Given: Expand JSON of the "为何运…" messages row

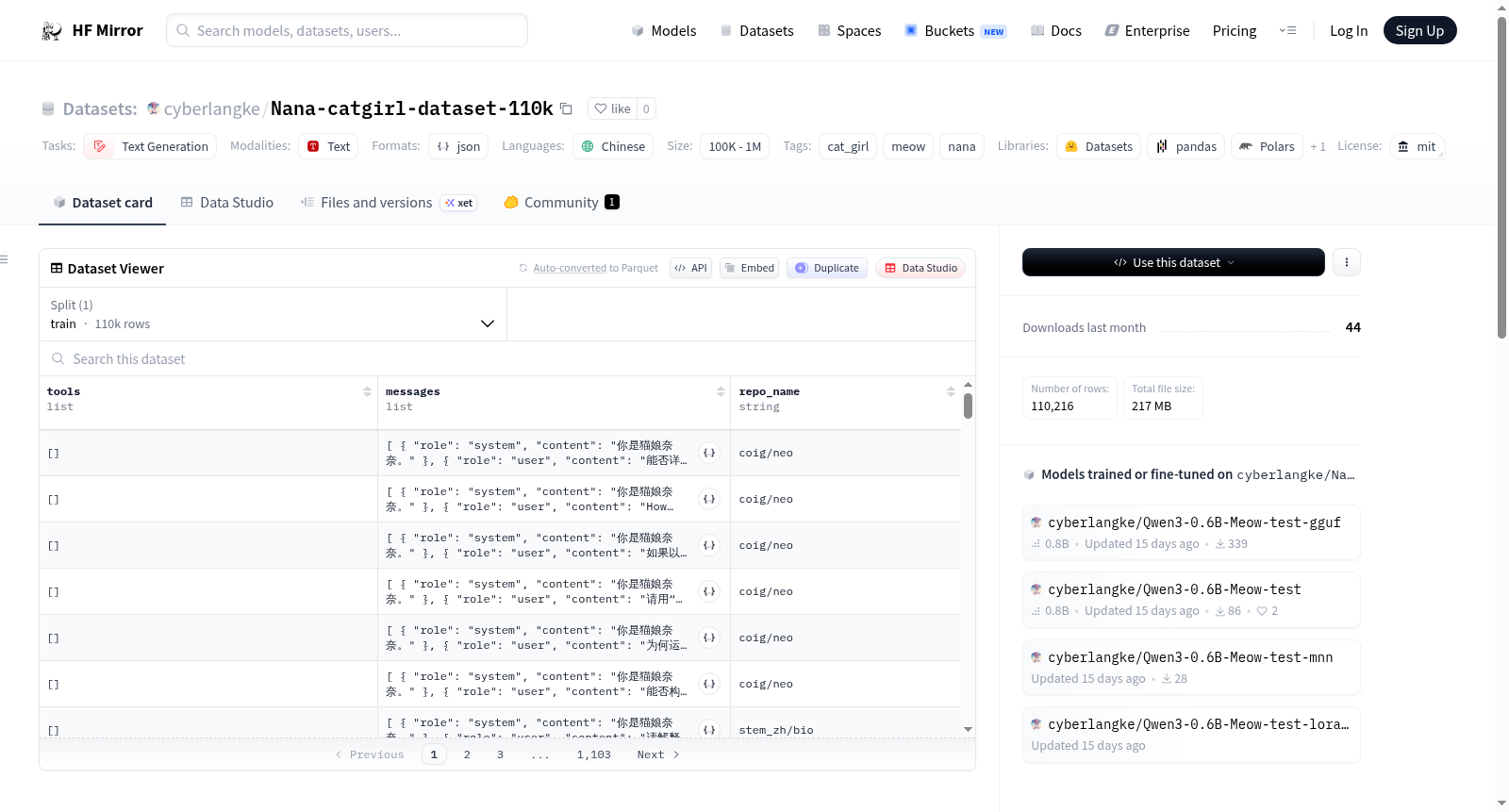Looking at the screenshot, I should (x=709, y=638).
